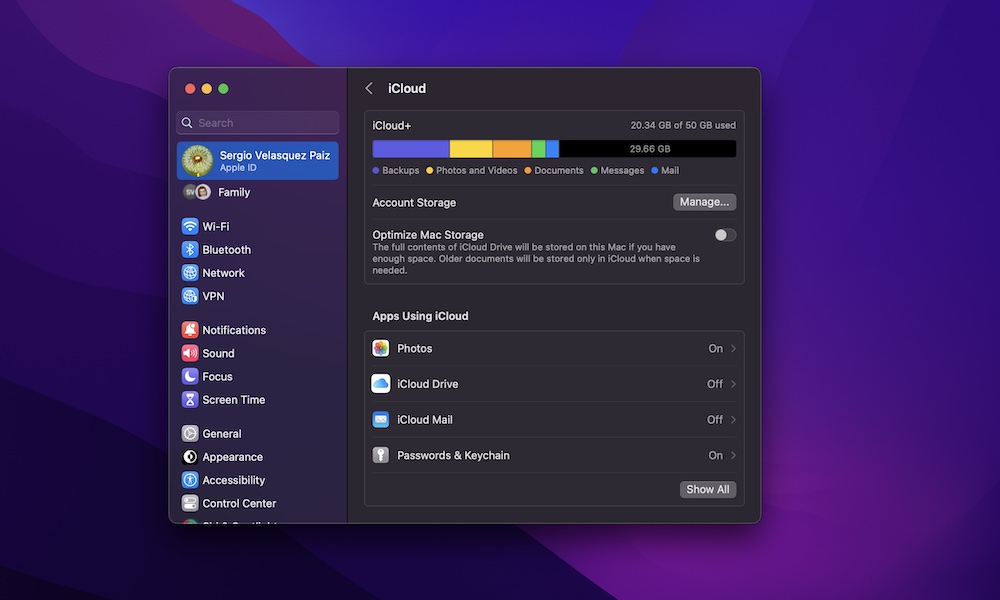The height and width of the screenshot is (600, 1000).
Task: Click the orange Documents storage segment
Action: (511, 149)
